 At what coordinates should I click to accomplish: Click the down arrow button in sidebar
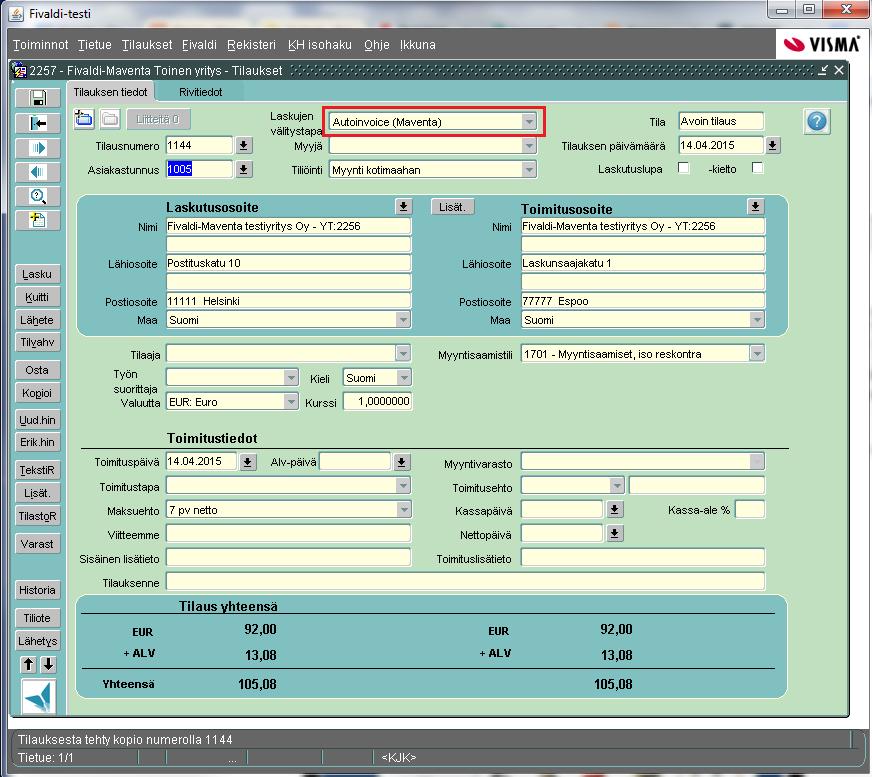[48, 664]
